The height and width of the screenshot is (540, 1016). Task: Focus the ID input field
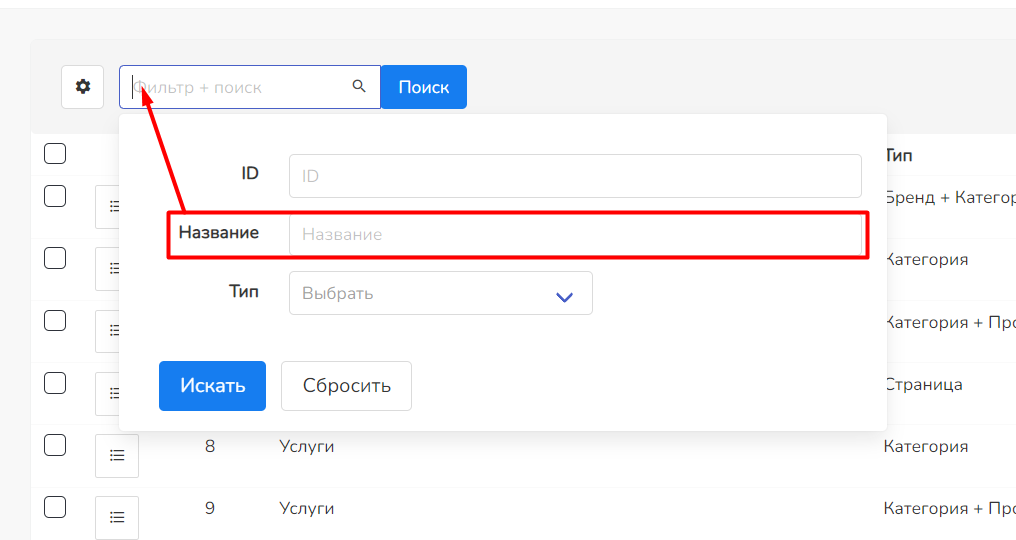[x=575, y=176]
